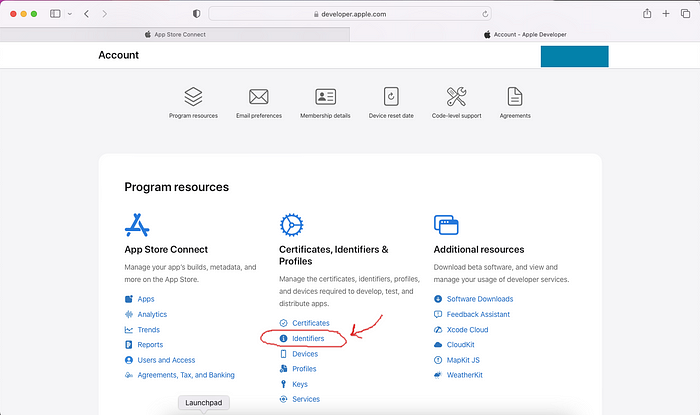Reload the page with refresh icon
This screenshot has width=700, height=415.
coord(485,14)
